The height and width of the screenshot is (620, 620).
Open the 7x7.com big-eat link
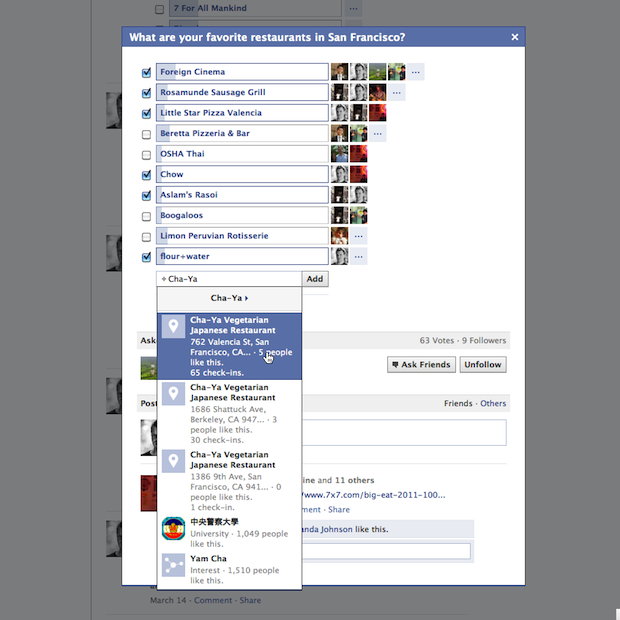click(x=373, y=495)
